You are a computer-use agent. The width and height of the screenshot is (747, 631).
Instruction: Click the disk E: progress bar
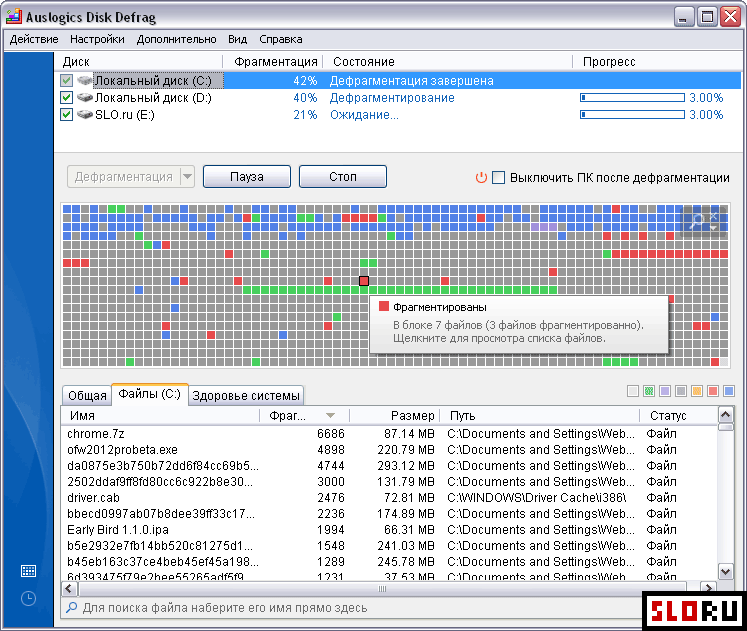(x=632, y=115)
